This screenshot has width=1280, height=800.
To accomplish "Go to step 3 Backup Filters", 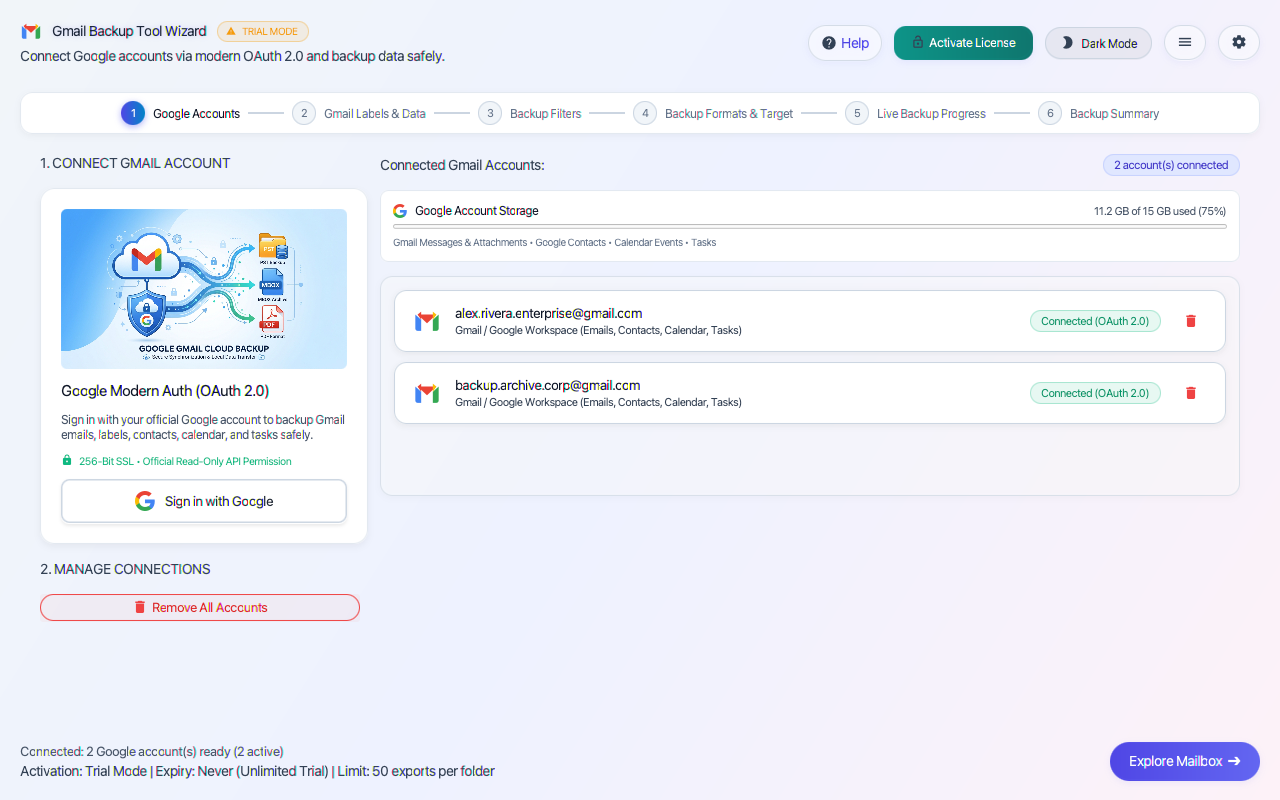I will pyautogui.click(x=530, y=113).
